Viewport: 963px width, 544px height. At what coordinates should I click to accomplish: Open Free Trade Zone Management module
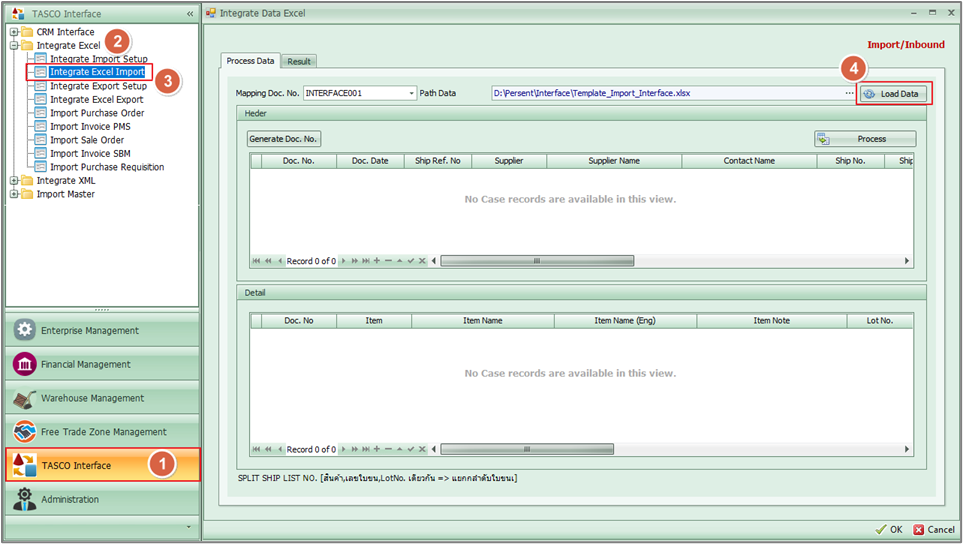[x=103, y=432]
